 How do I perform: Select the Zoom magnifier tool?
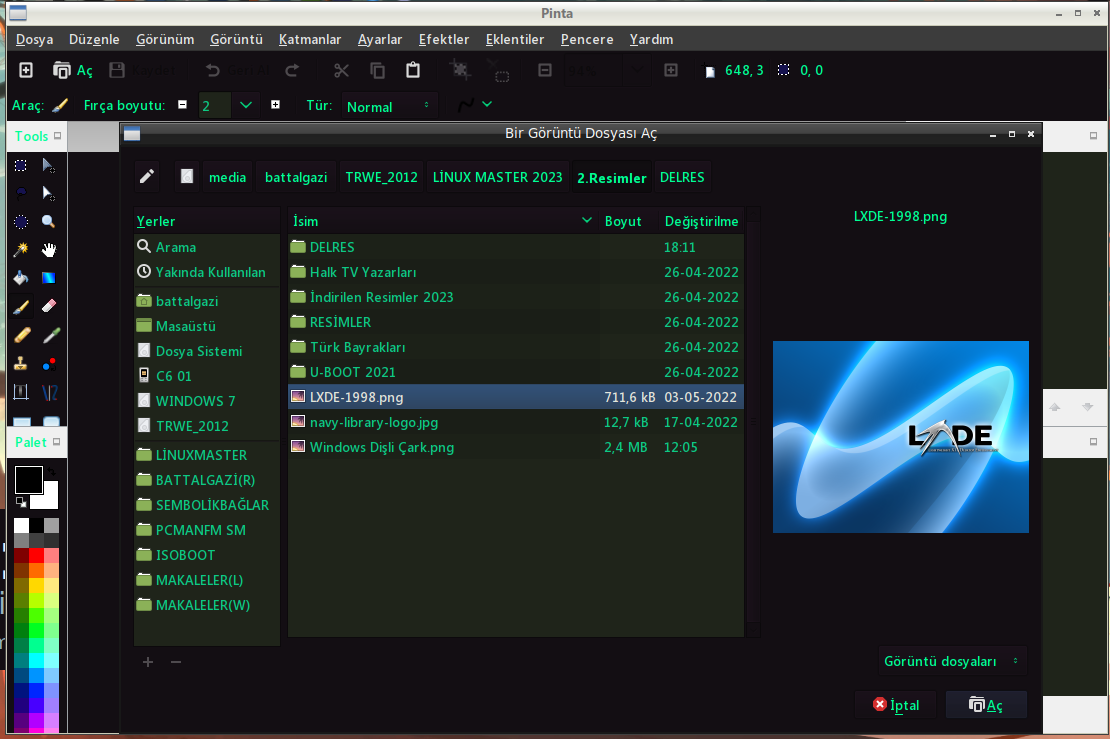[49, 222]
